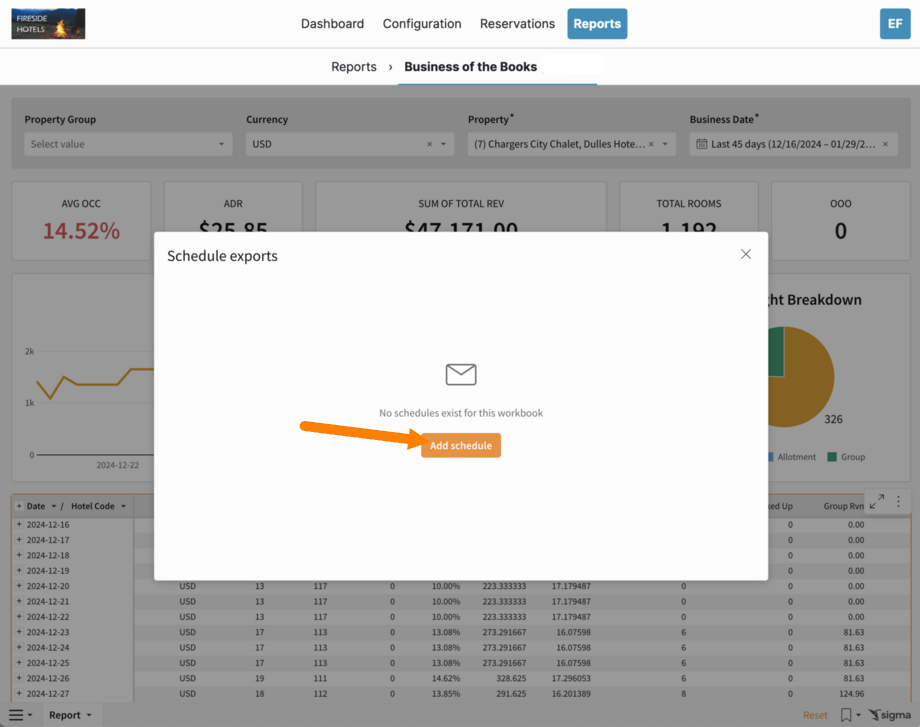Viewport: 920px width, 727px height.
Task: Expand the 2024-12-25 row
Action: pos(19,662)
